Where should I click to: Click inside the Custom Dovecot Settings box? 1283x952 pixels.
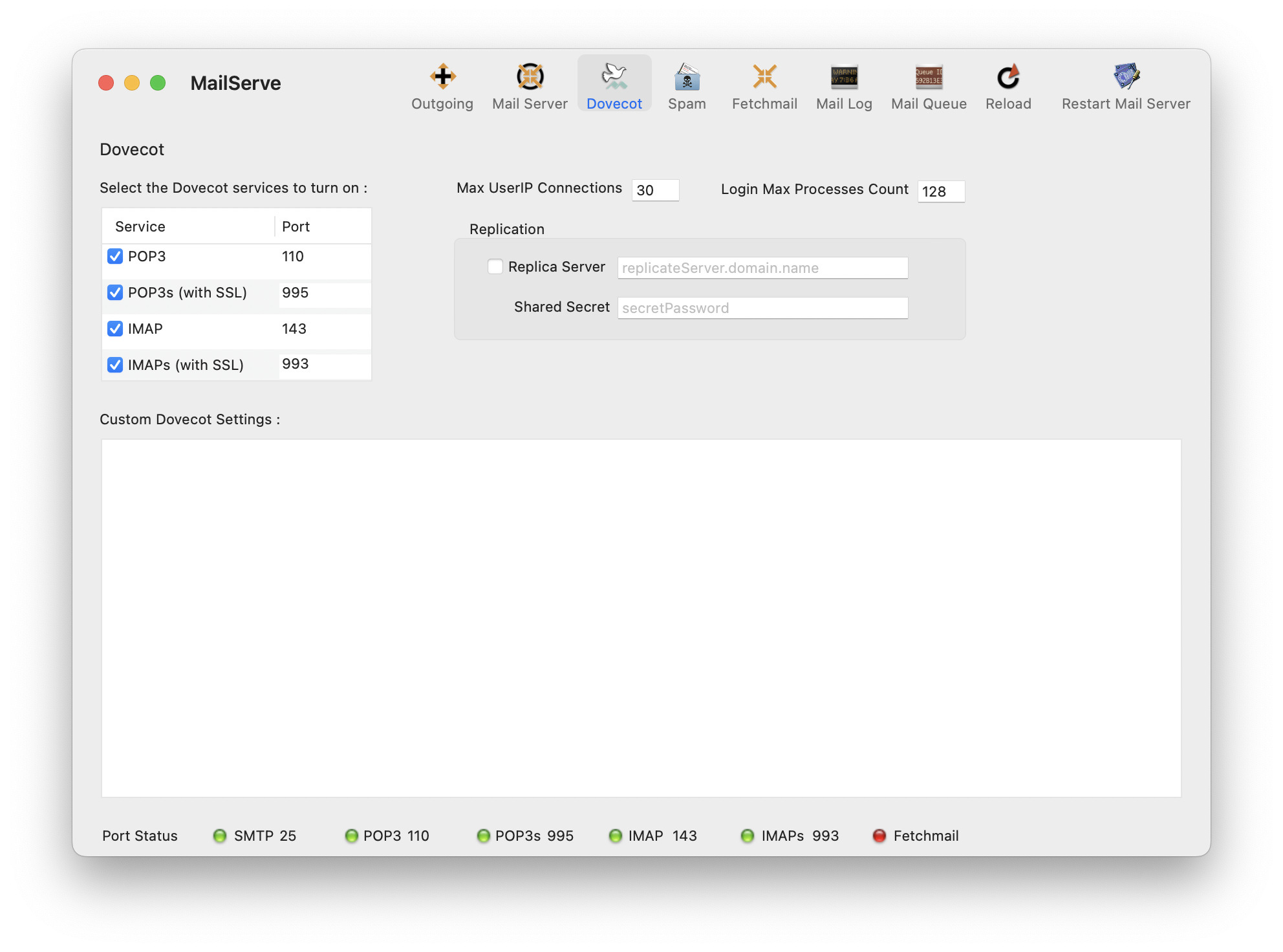[x=640, y=618]
